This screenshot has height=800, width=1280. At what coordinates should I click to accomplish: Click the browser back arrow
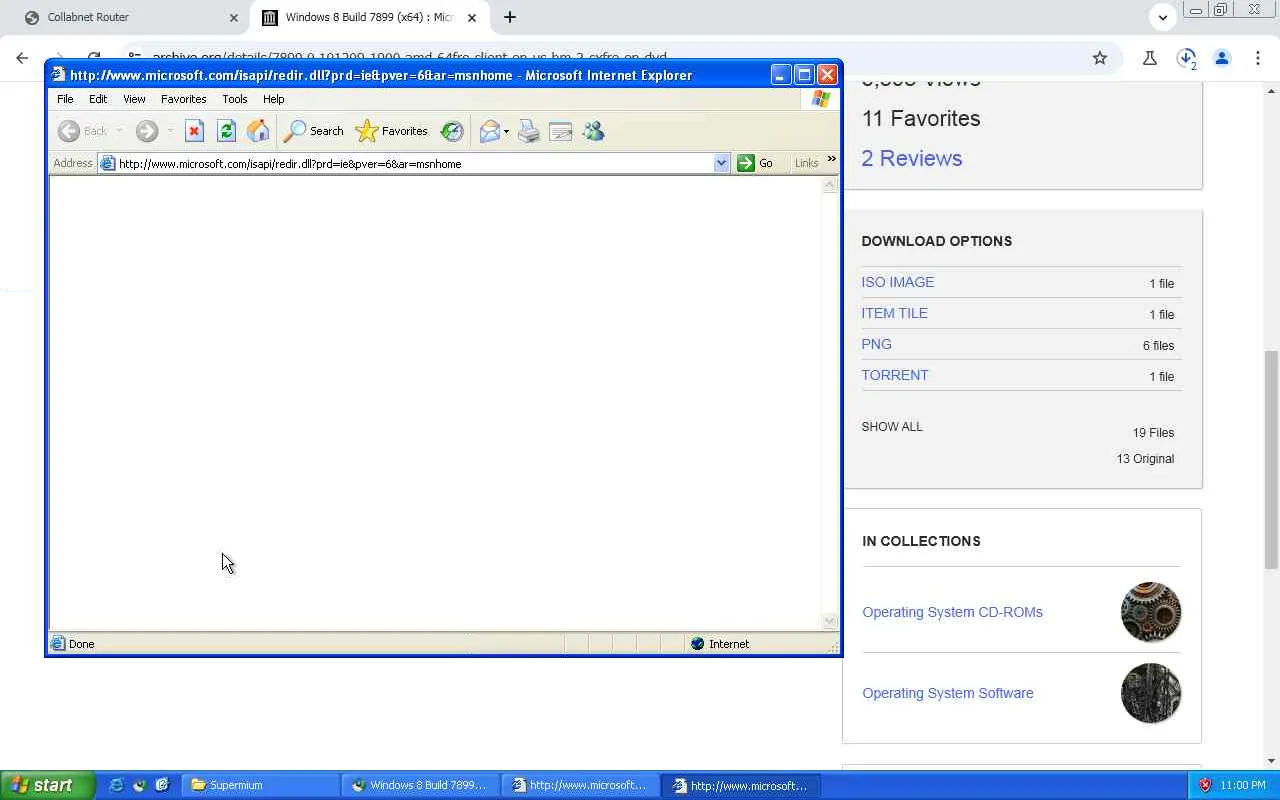coord(22,58)
